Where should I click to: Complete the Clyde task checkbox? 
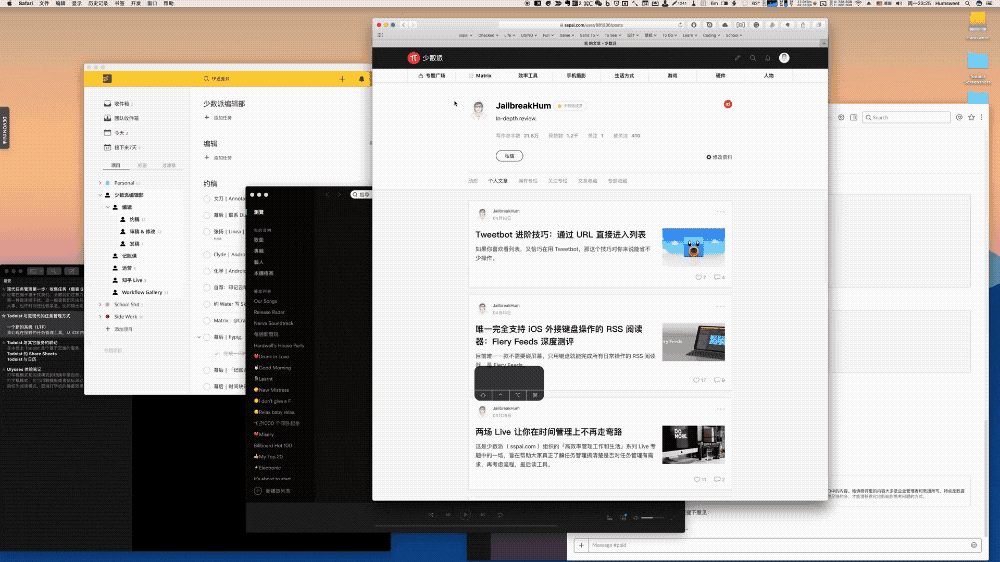(207, 254)
